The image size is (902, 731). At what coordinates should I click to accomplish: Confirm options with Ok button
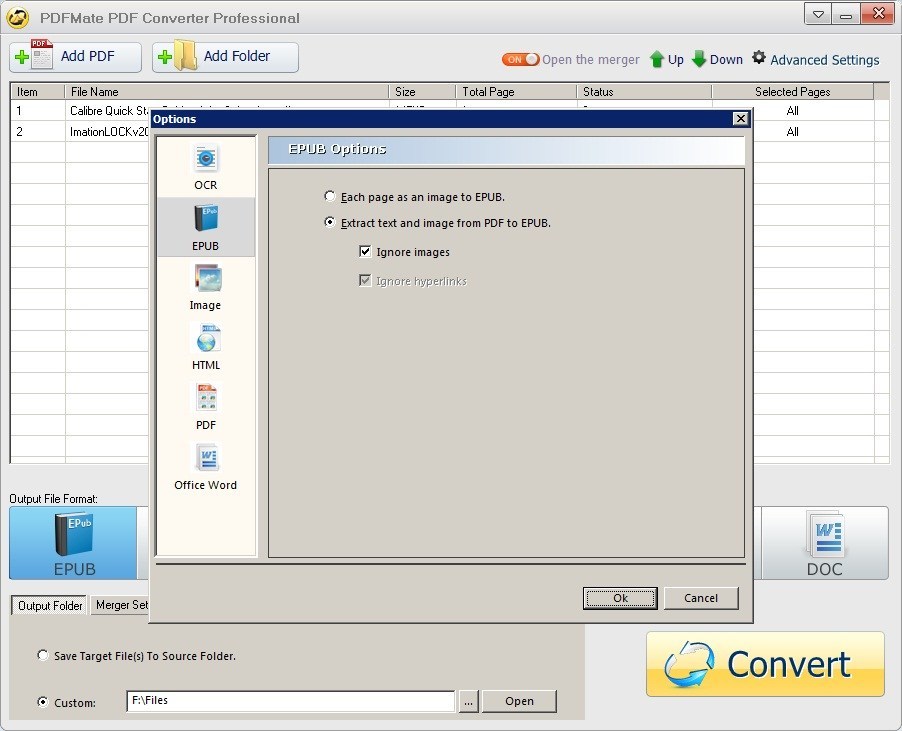click(x=620, y=598)
